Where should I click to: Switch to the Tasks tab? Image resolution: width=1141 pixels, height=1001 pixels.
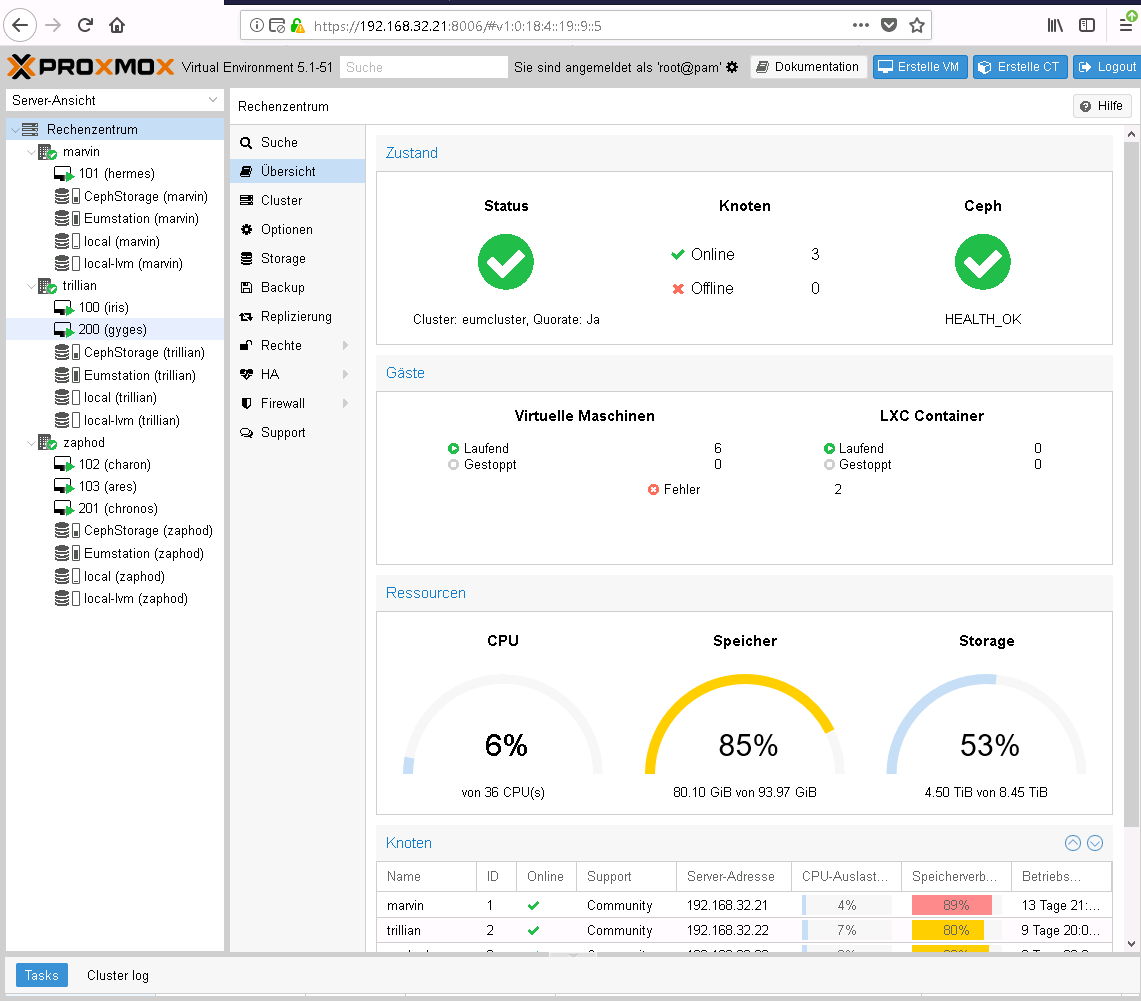click(x=41, y=975)
